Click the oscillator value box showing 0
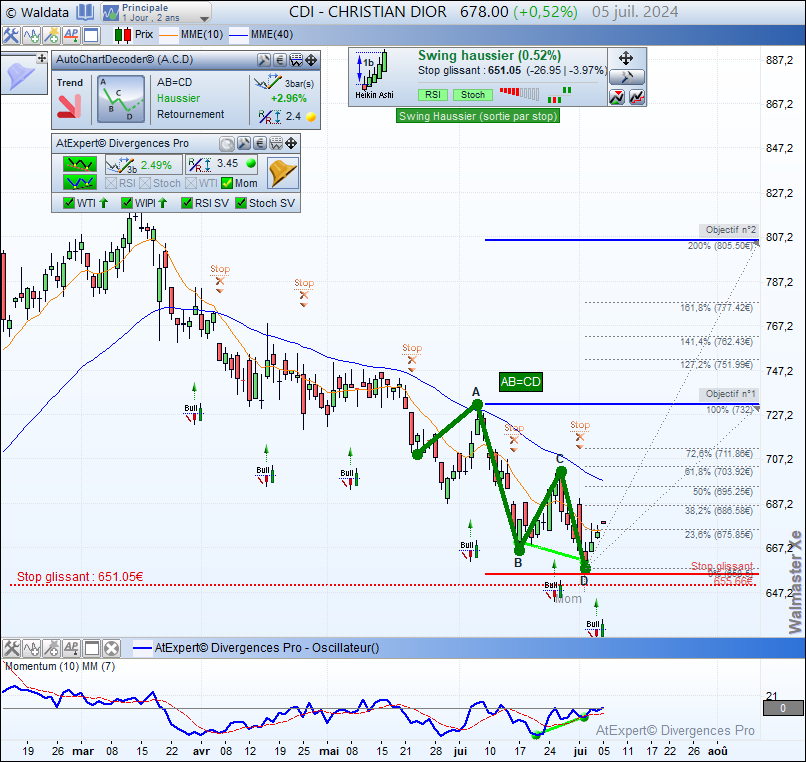Image resolution: width=806 pixels, height=762 pixels. (x=783, y=708)
